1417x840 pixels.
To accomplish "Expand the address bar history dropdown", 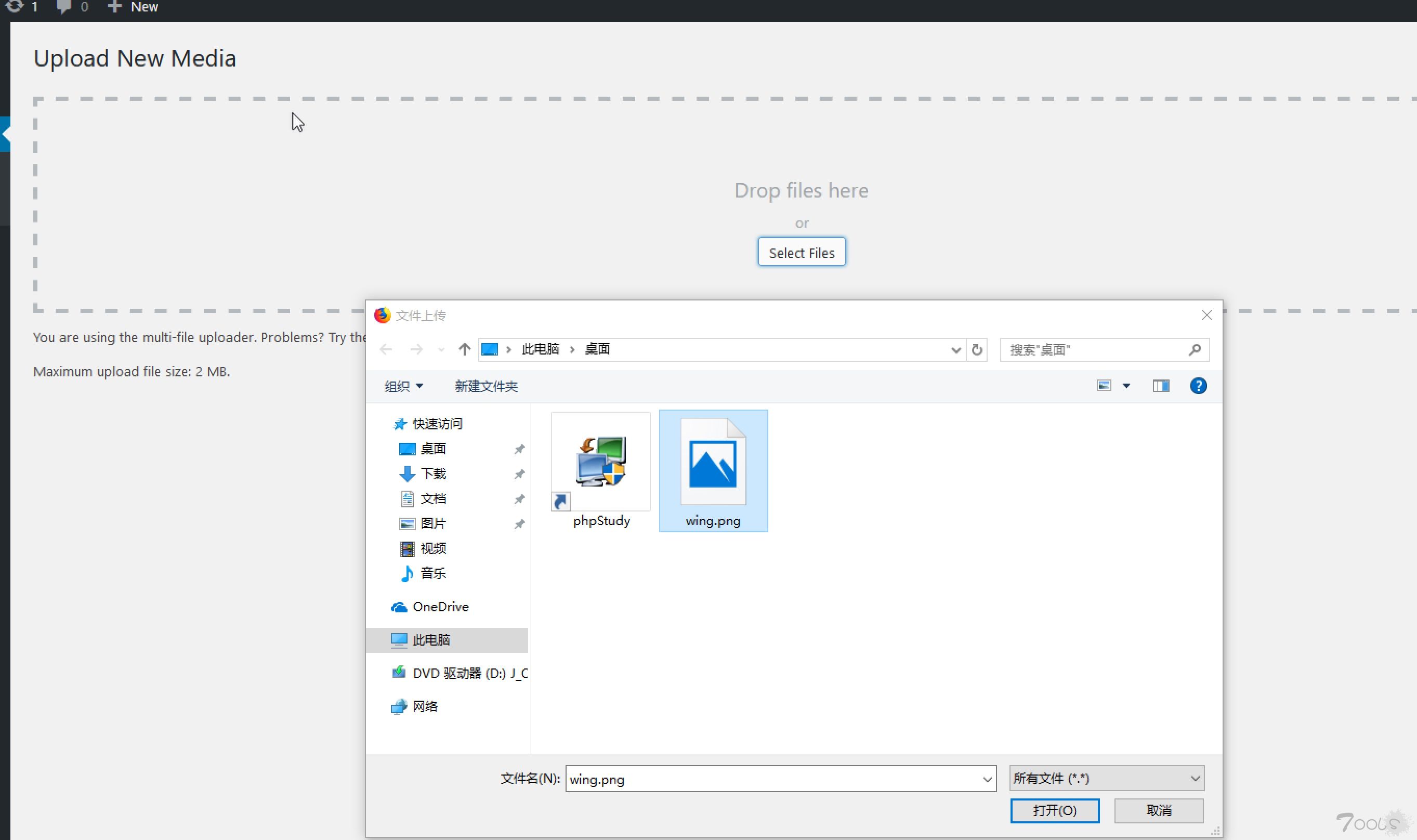I will coord(956,350).
